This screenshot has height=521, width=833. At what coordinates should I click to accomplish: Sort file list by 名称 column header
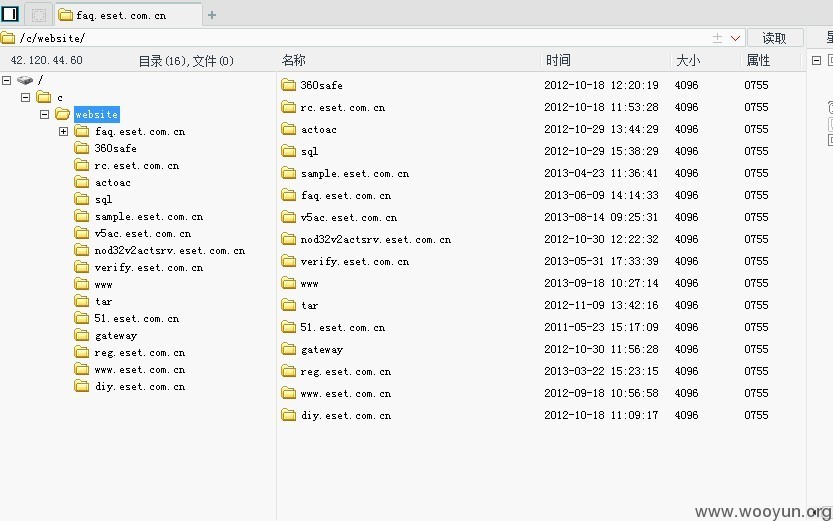[294, 61]
